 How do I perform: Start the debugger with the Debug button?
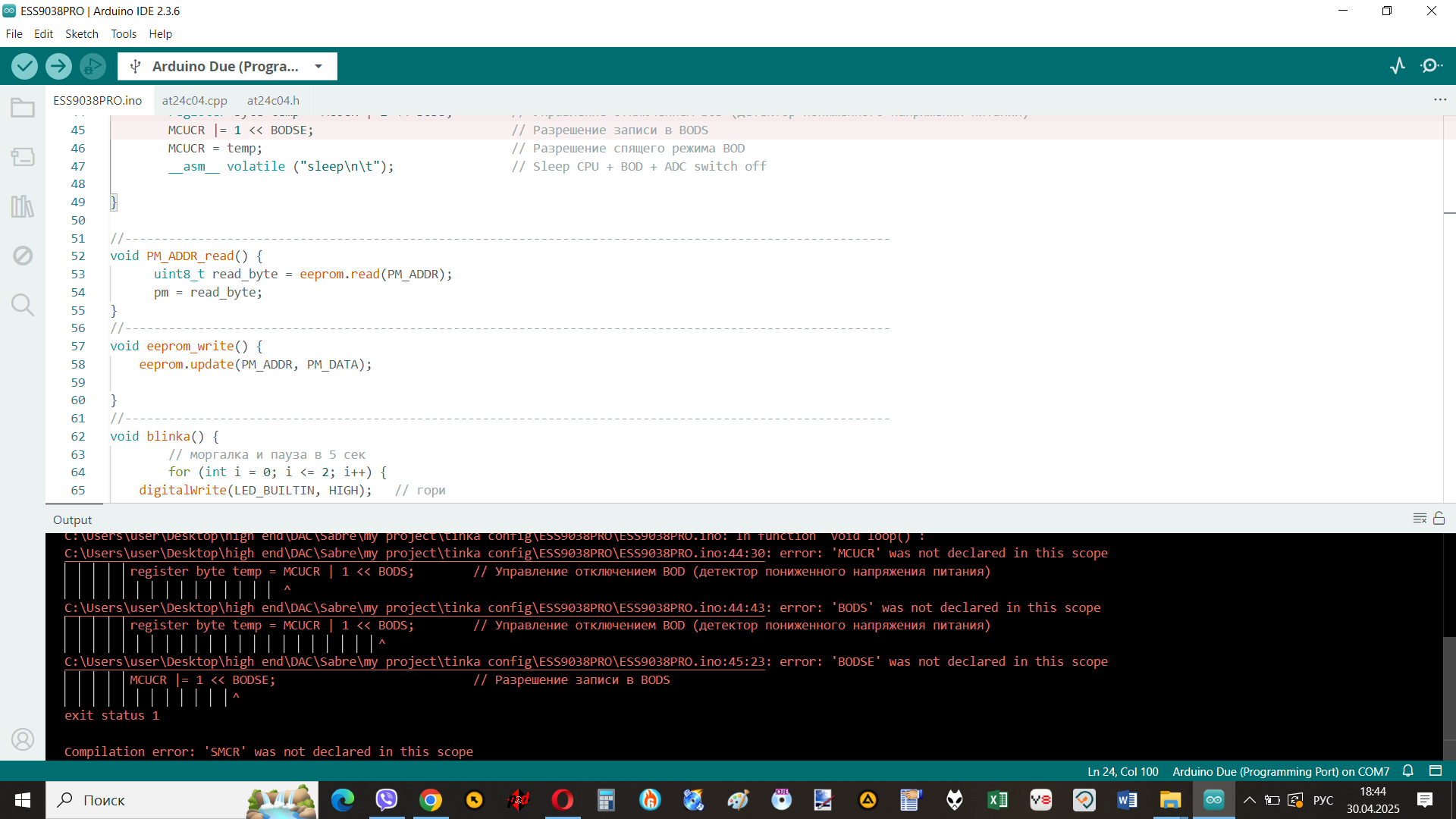tap(93, 66)
